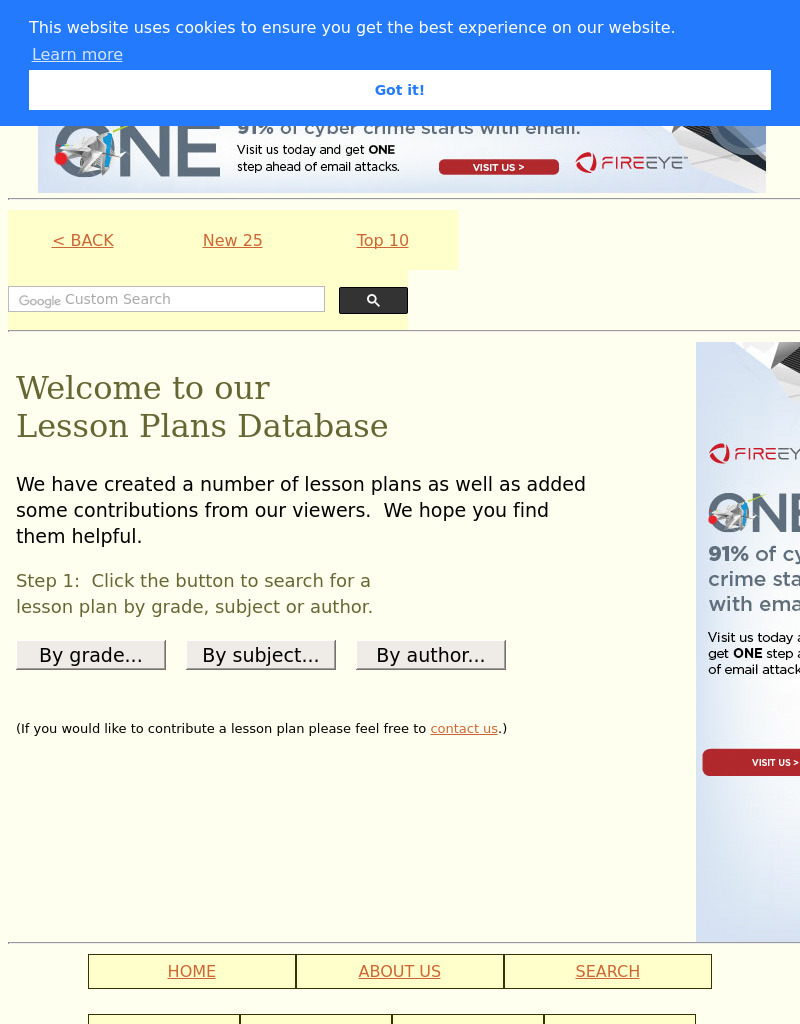Open the 'New 25' lesson plans link
800x1024 pixels.
point(232,240)
